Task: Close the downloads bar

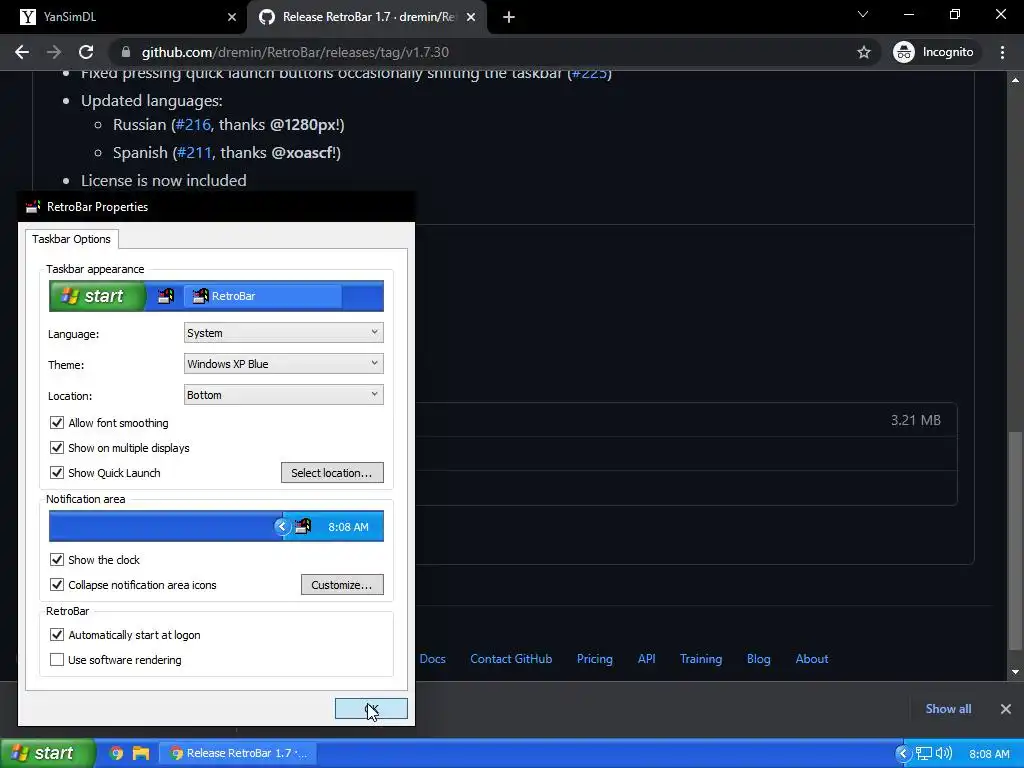Action: click(x=1006, y=709)
